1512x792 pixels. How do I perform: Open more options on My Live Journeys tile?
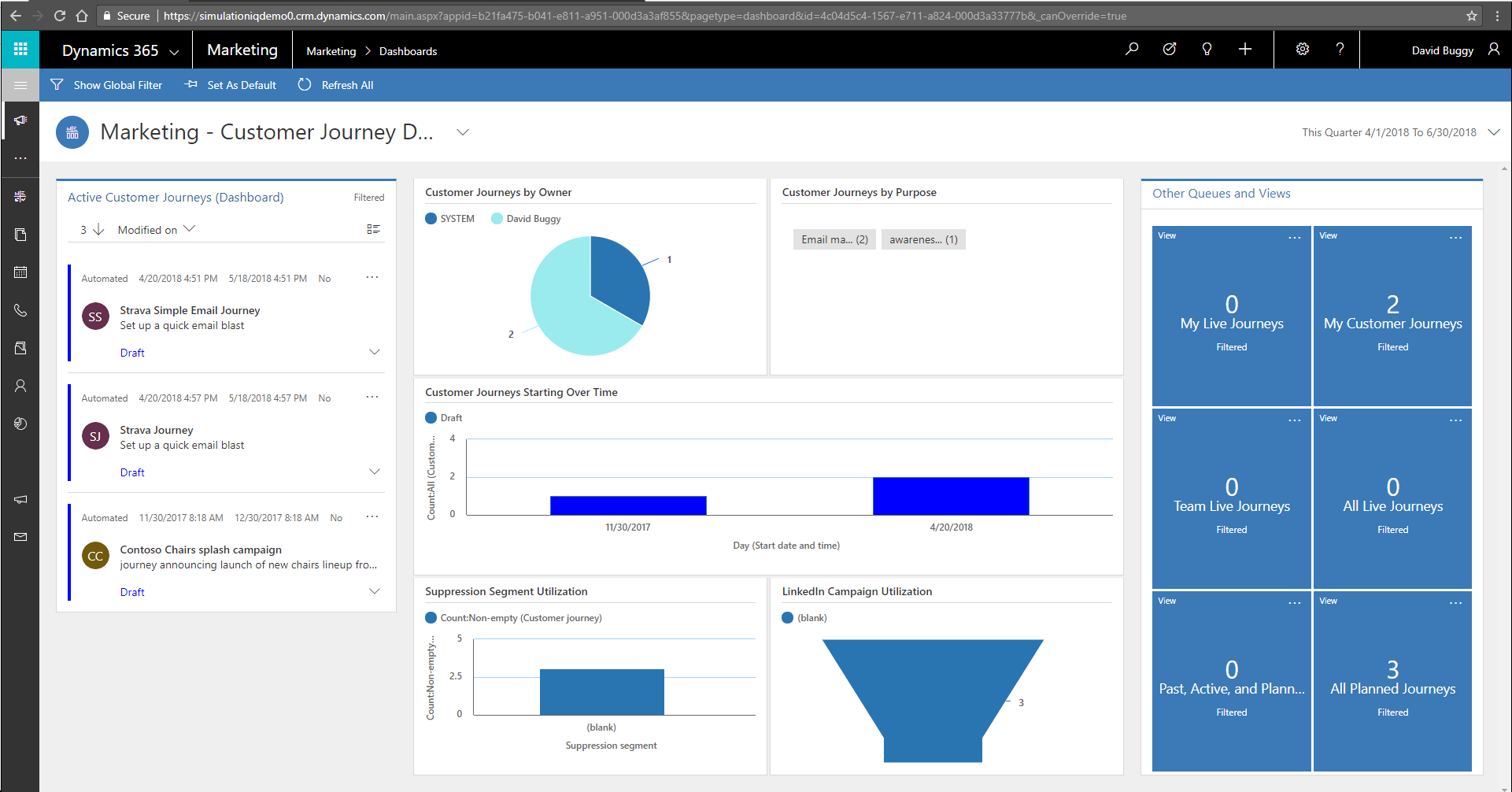(1295, 237)
